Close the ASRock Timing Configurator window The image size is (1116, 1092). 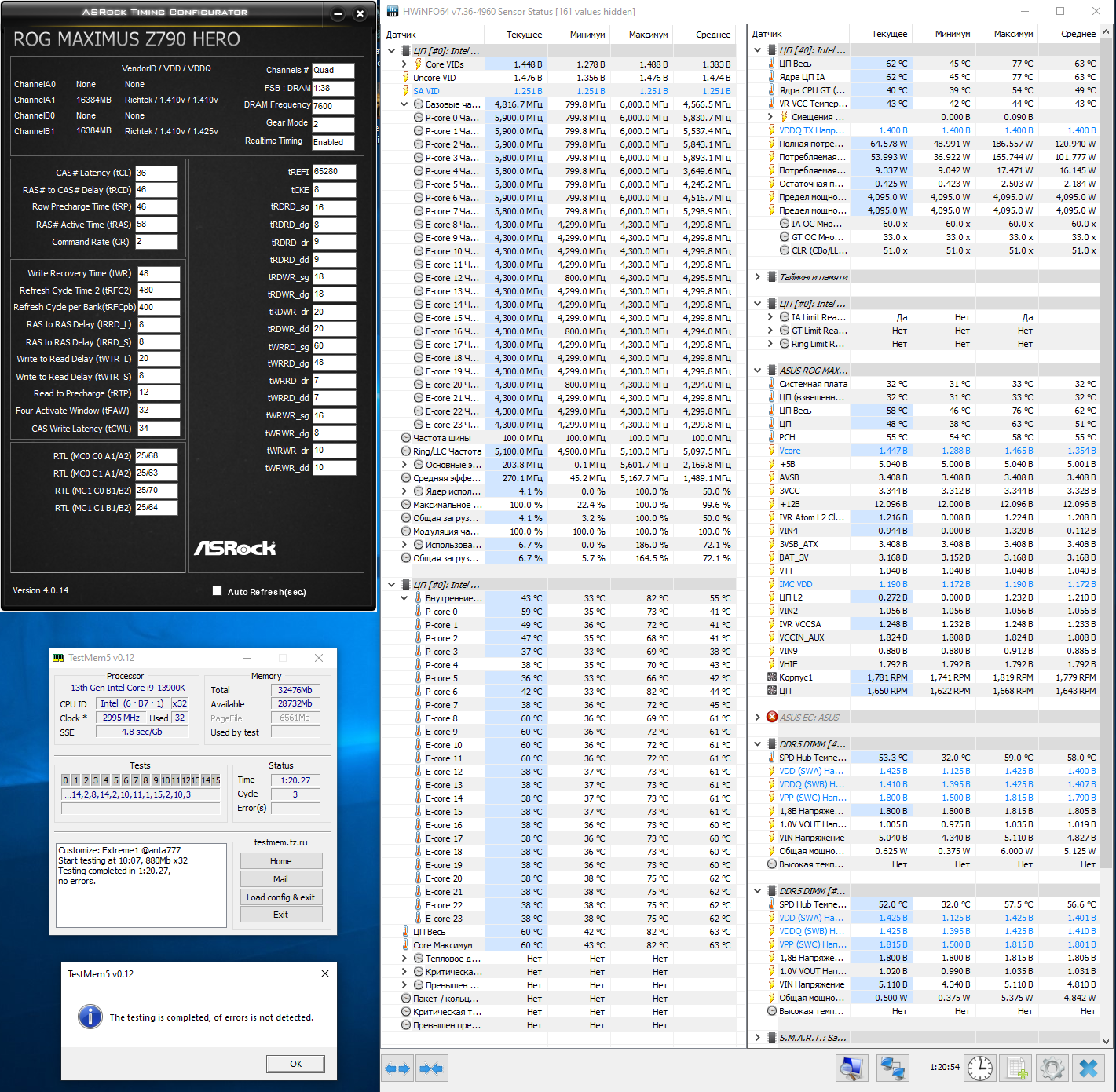(360, 14)
